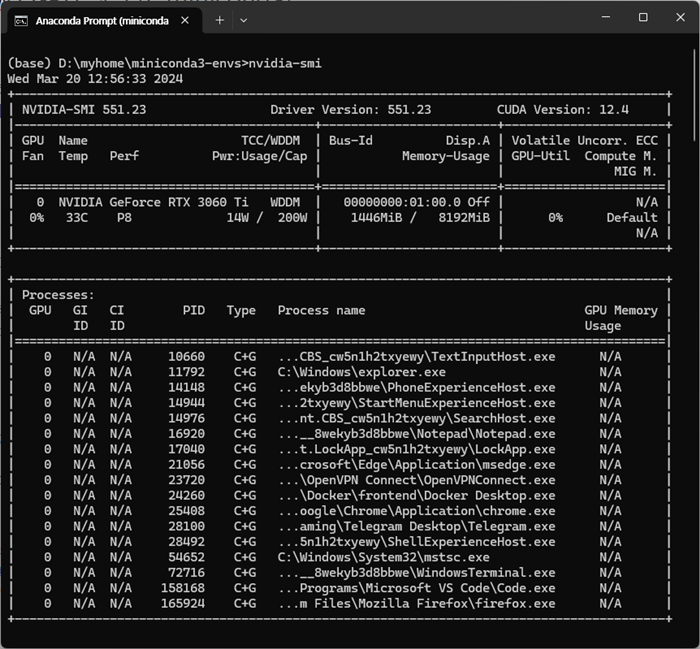Screen dimensions: 700x649
Task: Click the terminal icon on the tab
Action: [21, 21]
